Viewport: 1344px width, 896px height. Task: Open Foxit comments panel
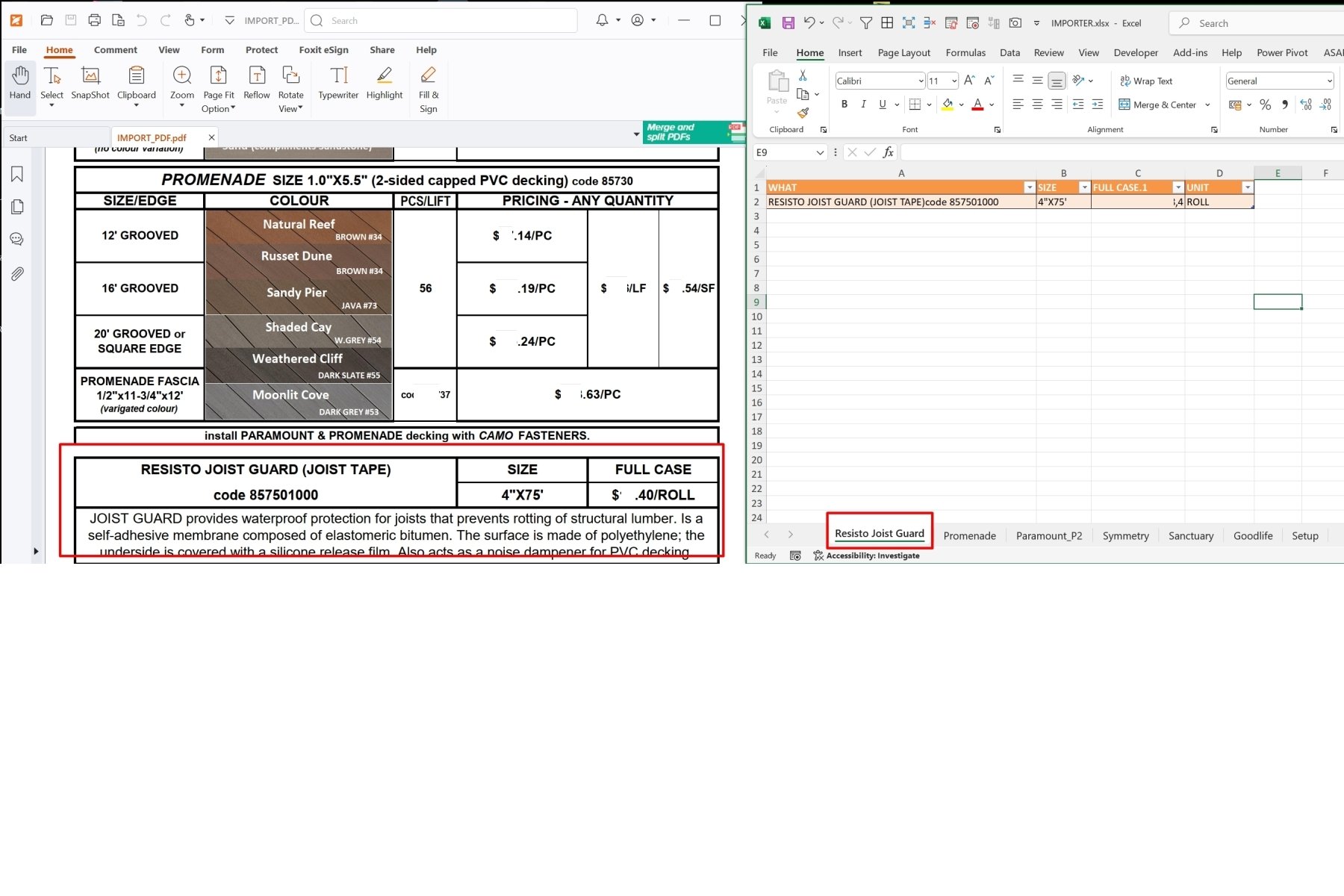click(17, 239)
